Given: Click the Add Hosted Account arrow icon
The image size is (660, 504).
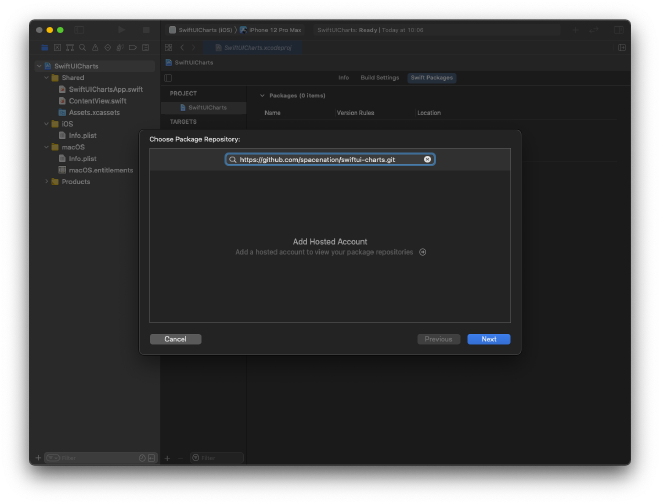Looking at the screenshot, I should (423, 252).
